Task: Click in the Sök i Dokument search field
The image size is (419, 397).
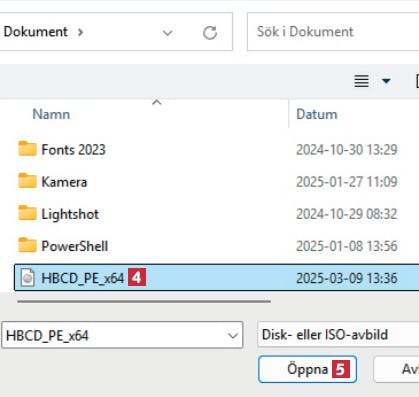Action: (x=333, y=32)
